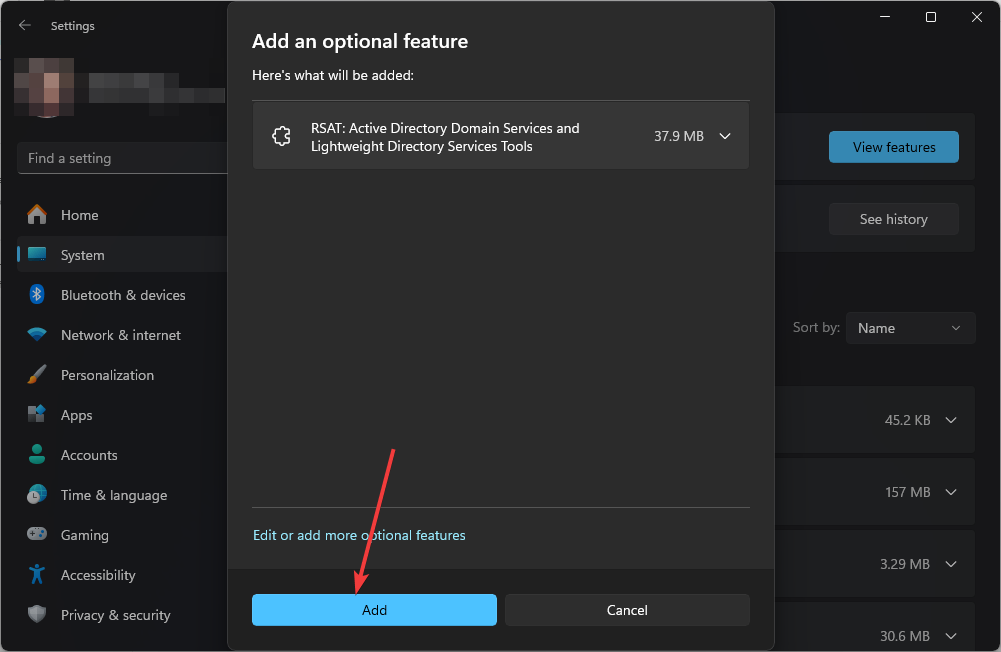Click the Bluetooth & devices icon
The image size is (1001, 652).
click(37, 295)
